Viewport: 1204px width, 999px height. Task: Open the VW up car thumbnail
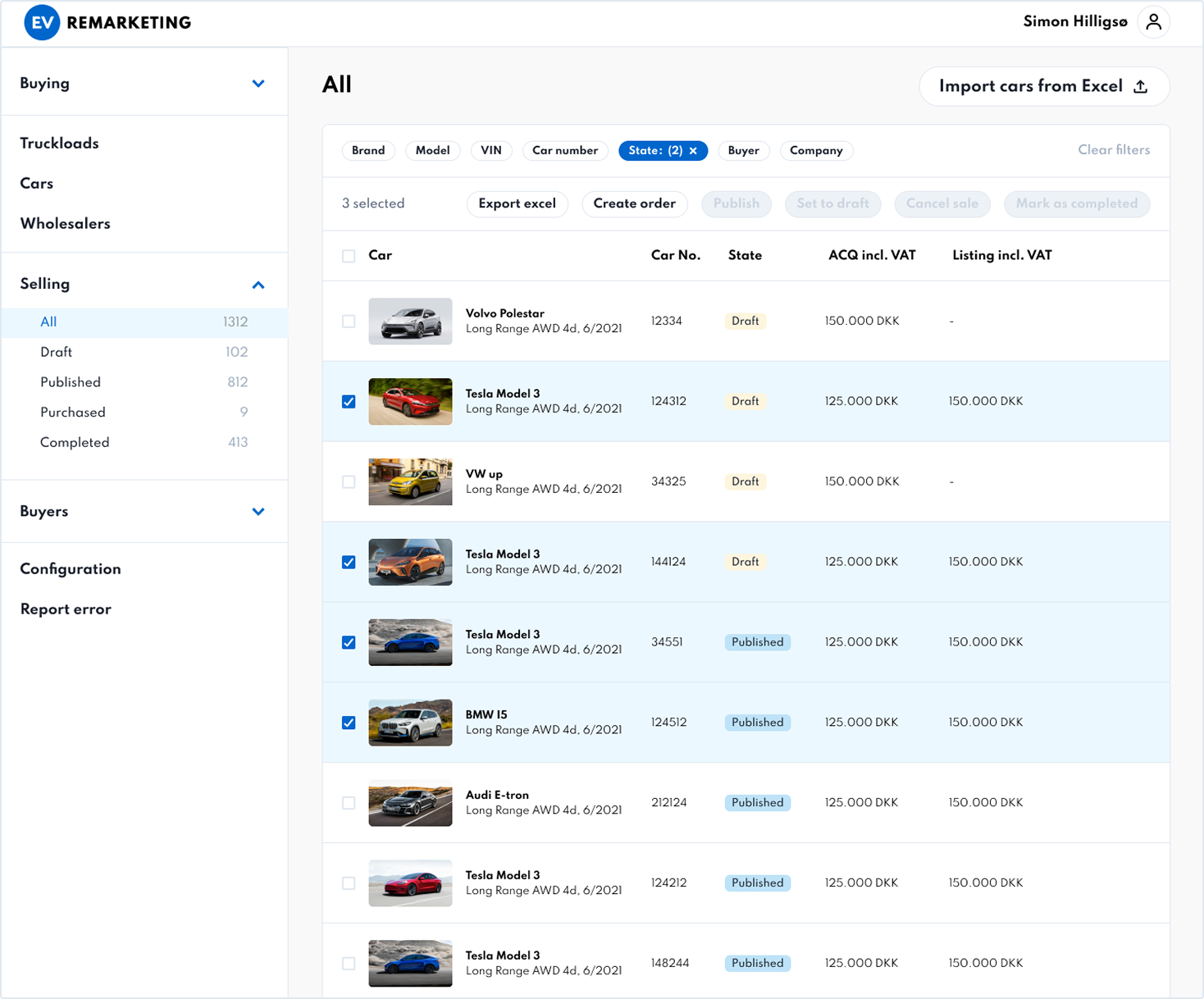[410, 482]
